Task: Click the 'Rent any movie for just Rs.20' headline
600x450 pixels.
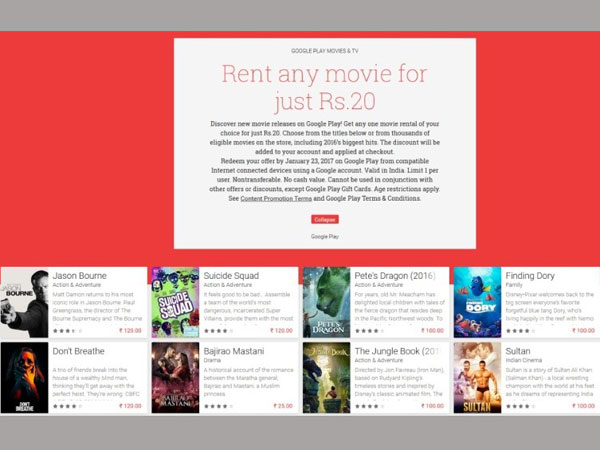Action: point(324,88)
